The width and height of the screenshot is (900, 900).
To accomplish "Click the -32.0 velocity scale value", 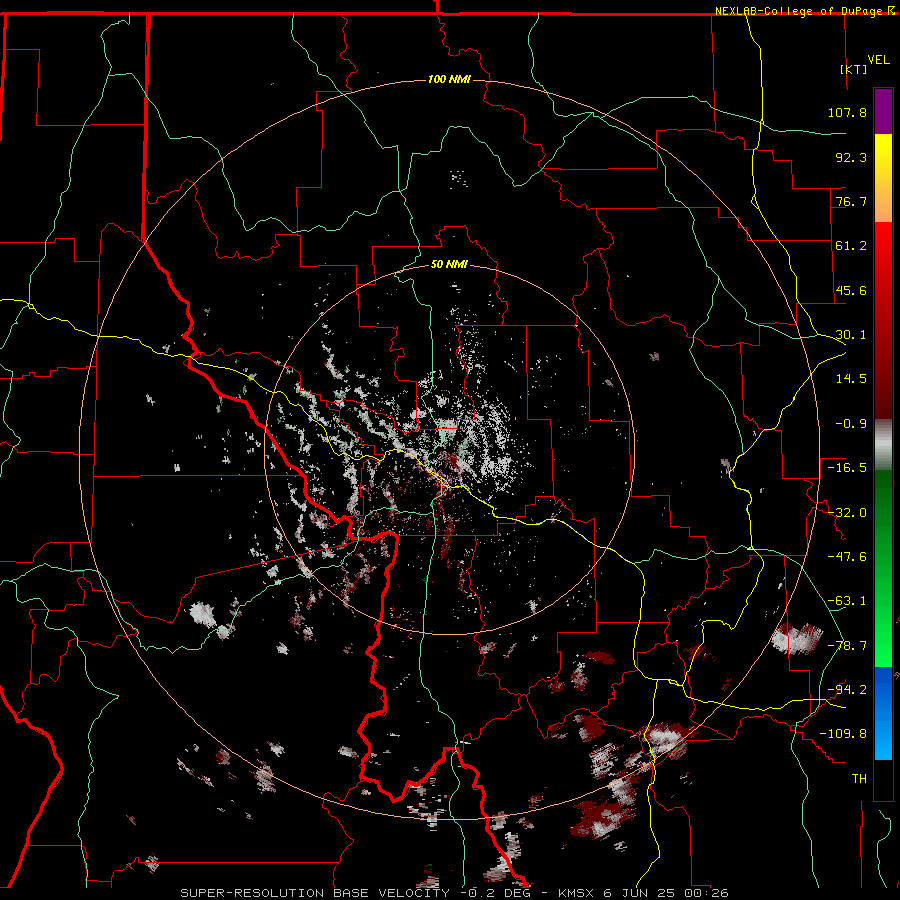I will [x=847, y=513].
